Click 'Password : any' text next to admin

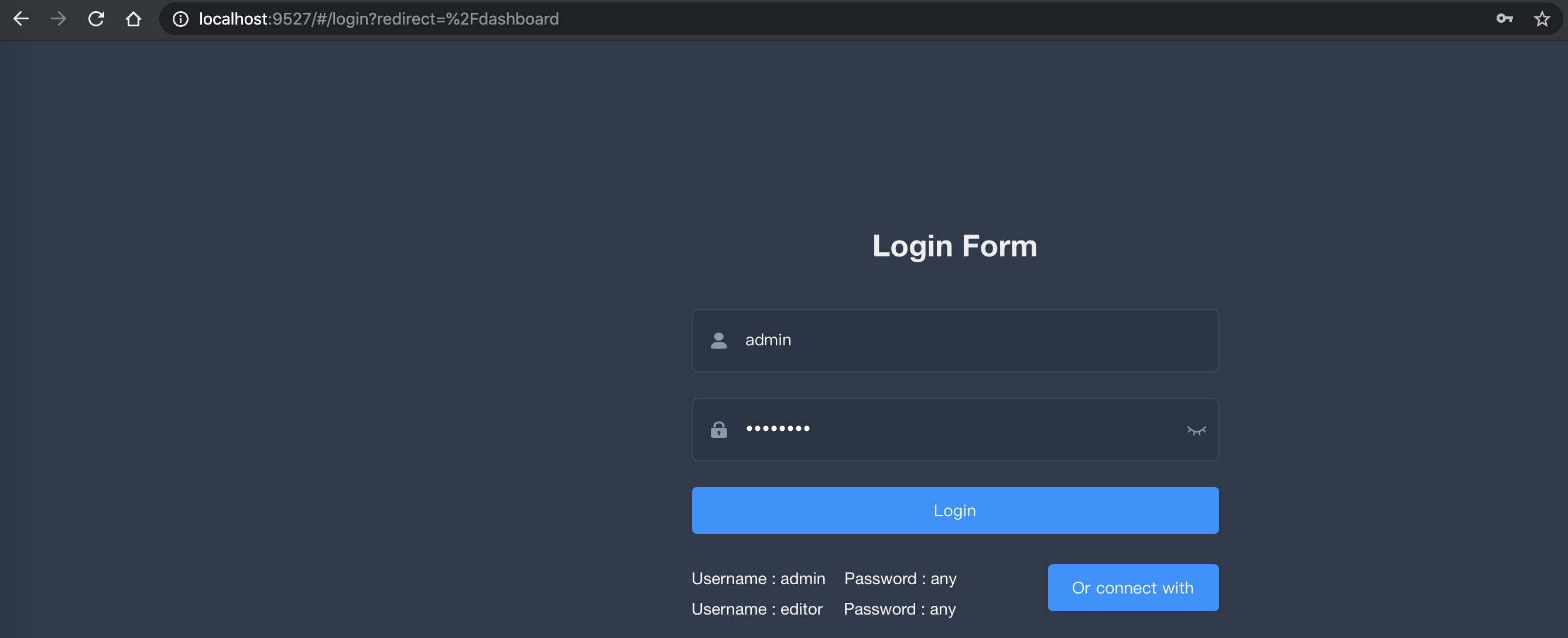pyautogui.click(x=900, y=578)
